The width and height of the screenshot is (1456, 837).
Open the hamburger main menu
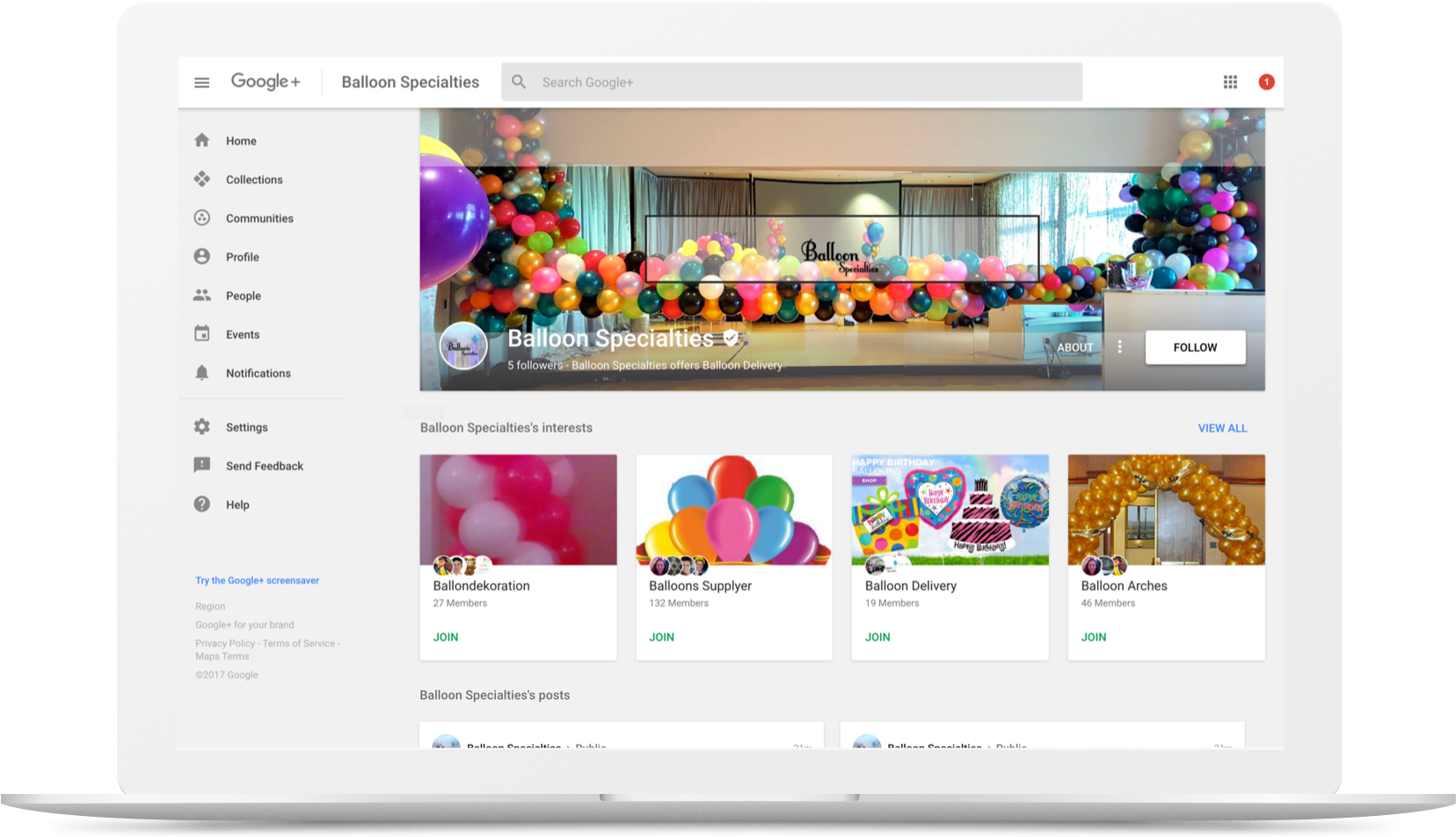201,83
